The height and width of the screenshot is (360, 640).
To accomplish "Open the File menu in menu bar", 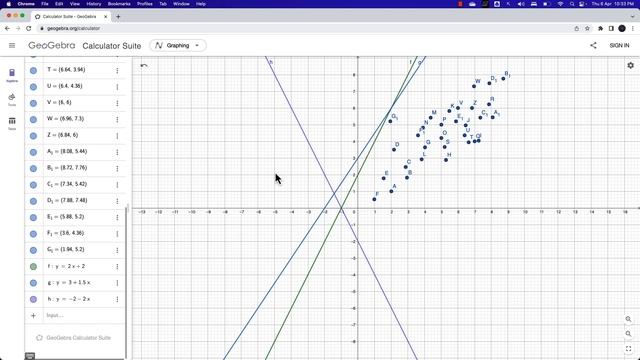I will 45,4.
